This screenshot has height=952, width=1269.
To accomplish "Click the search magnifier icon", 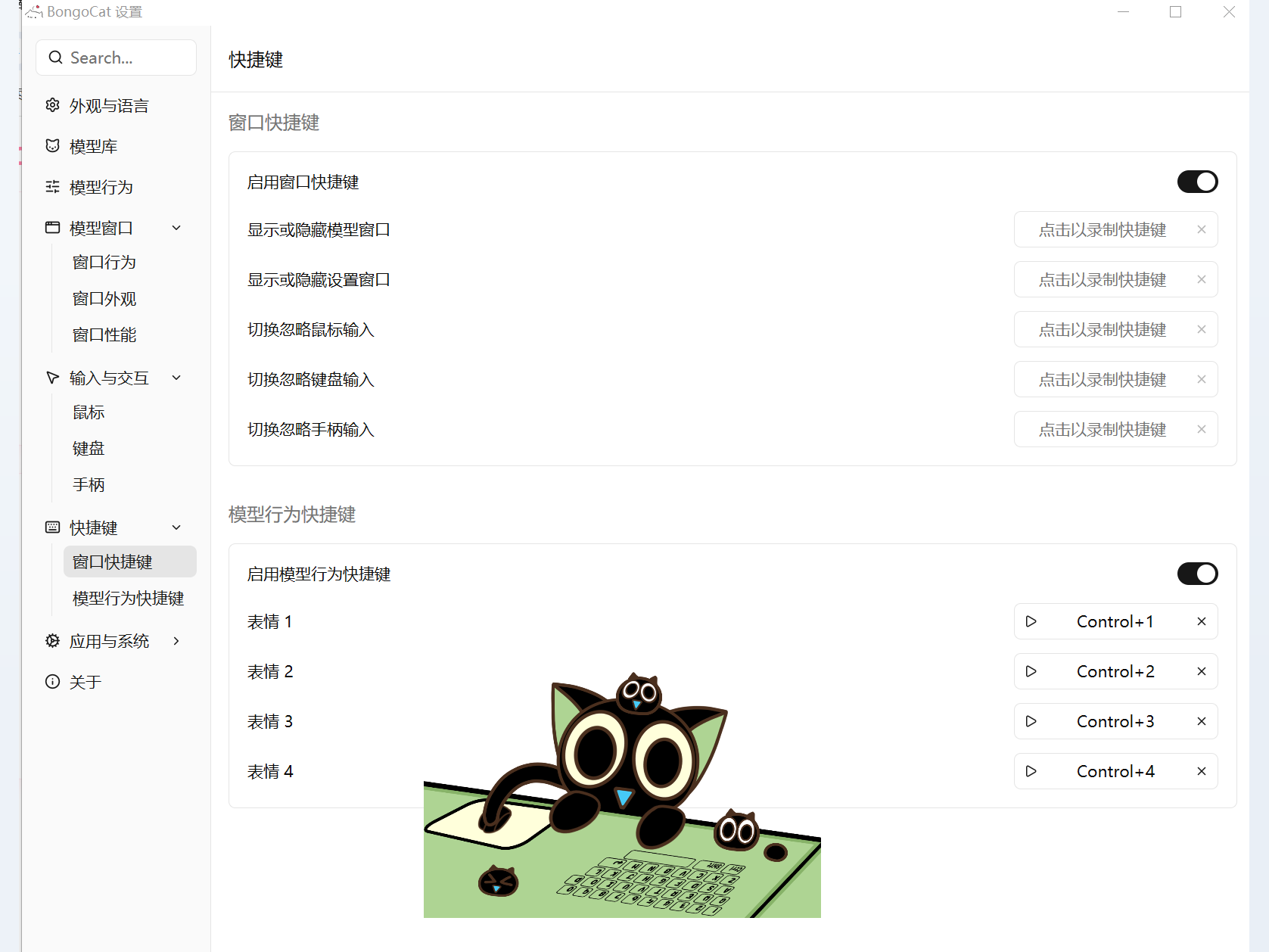I will pyautogui.click(x=55, y=58).
